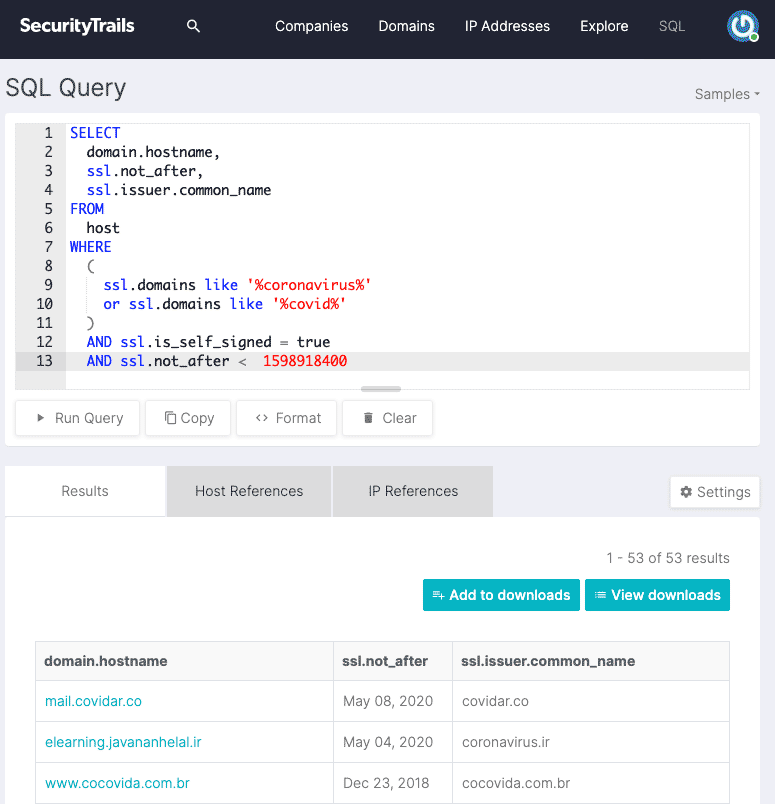Screen dimensions: 775x804
Task: Select the Results tab
Action: 85,491
